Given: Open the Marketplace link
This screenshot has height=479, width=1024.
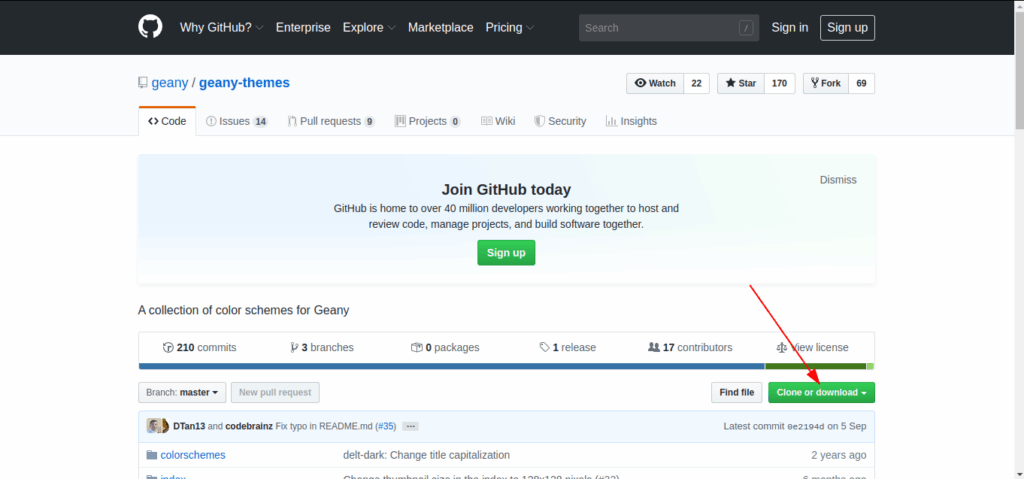Looking at the screenshot, I should pyautogui.click(x=441, y=27).
